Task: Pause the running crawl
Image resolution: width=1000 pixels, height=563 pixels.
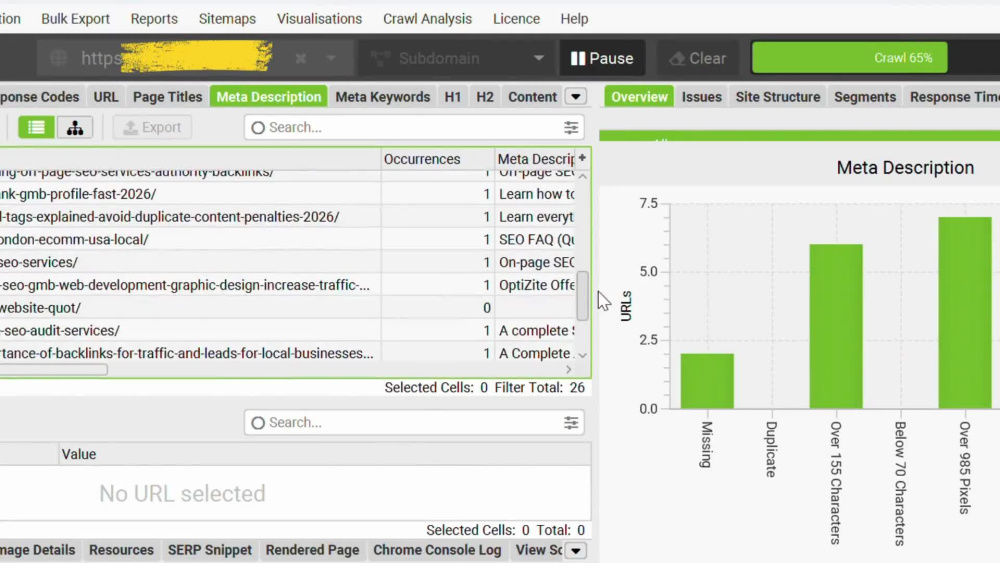Action: click(x=602, y=59)
